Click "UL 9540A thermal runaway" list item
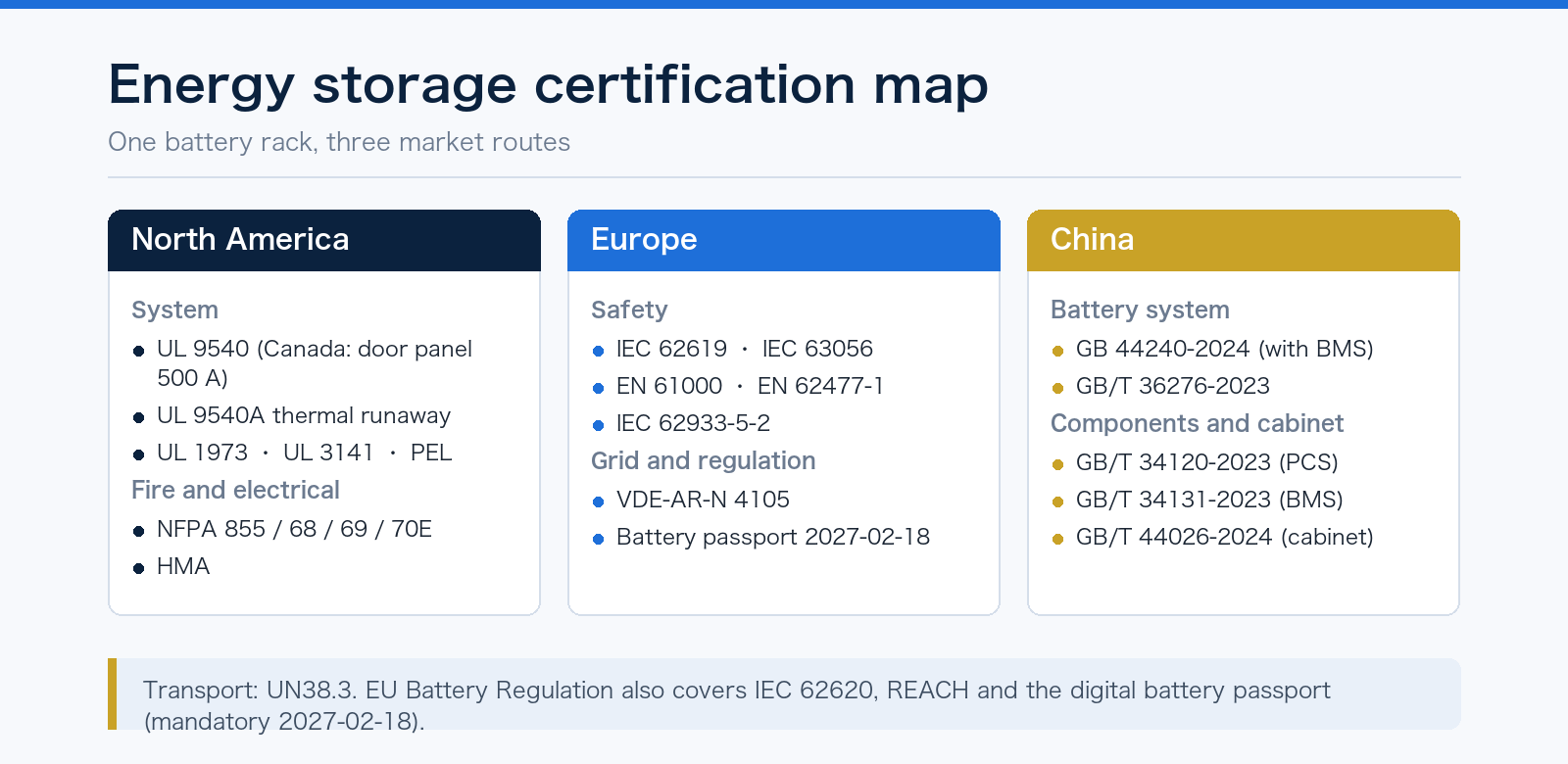Viewport: 1568px width, 764px height. pos(304,415)
